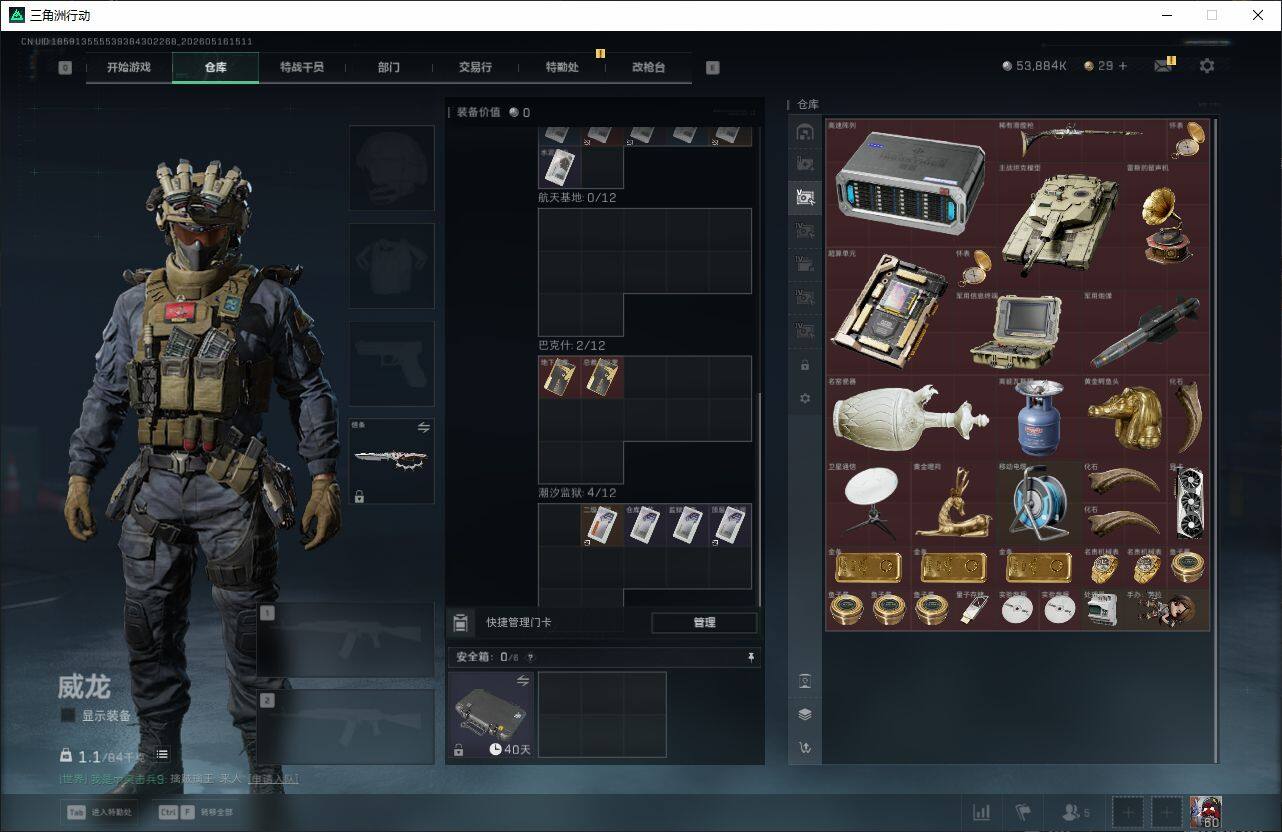Click the 53,884K currency balance

[x=1034, y=66]
